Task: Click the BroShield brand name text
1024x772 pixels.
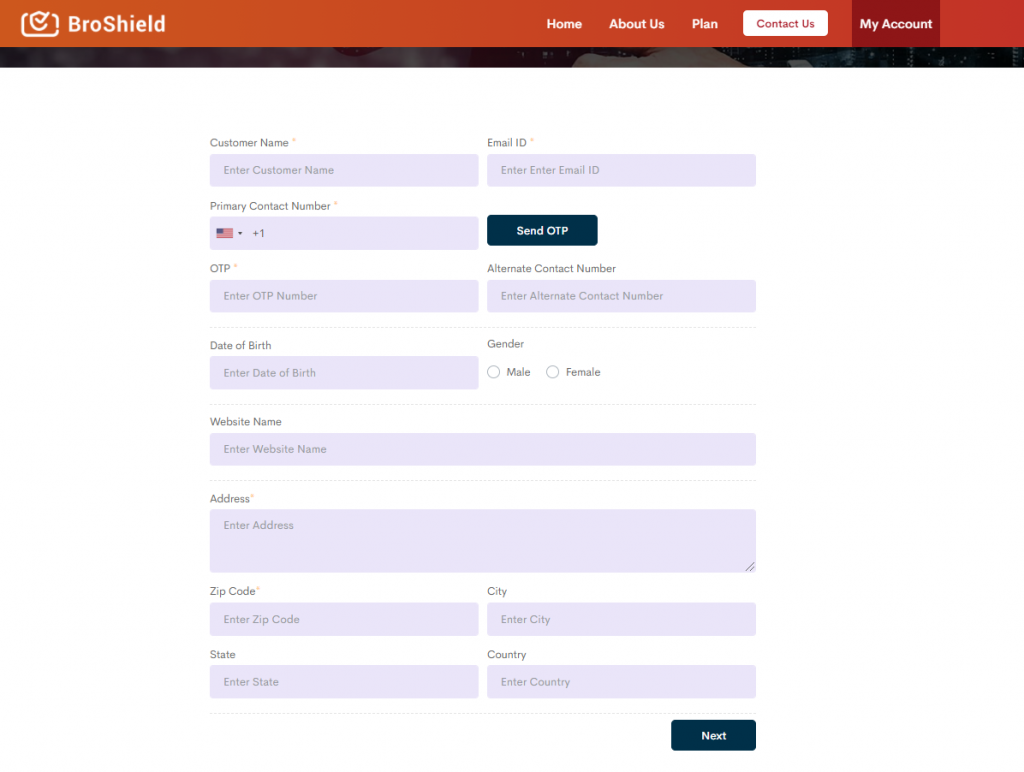Action: (117, 24)
